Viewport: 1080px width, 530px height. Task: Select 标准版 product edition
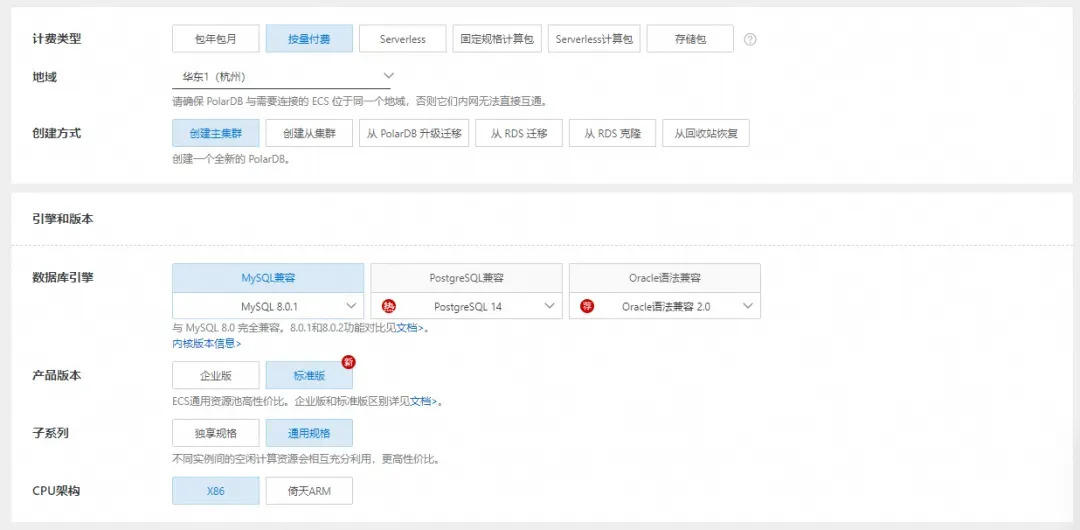pos(309,376)
